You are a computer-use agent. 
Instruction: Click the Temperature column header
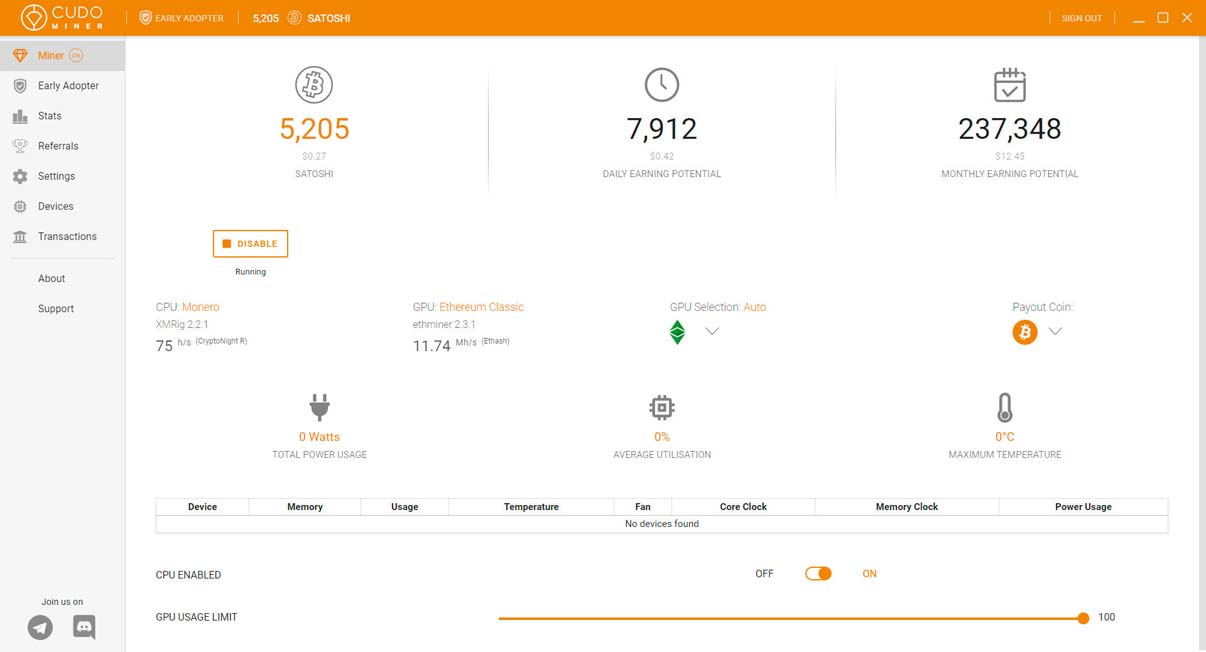[x=531, y=507]
